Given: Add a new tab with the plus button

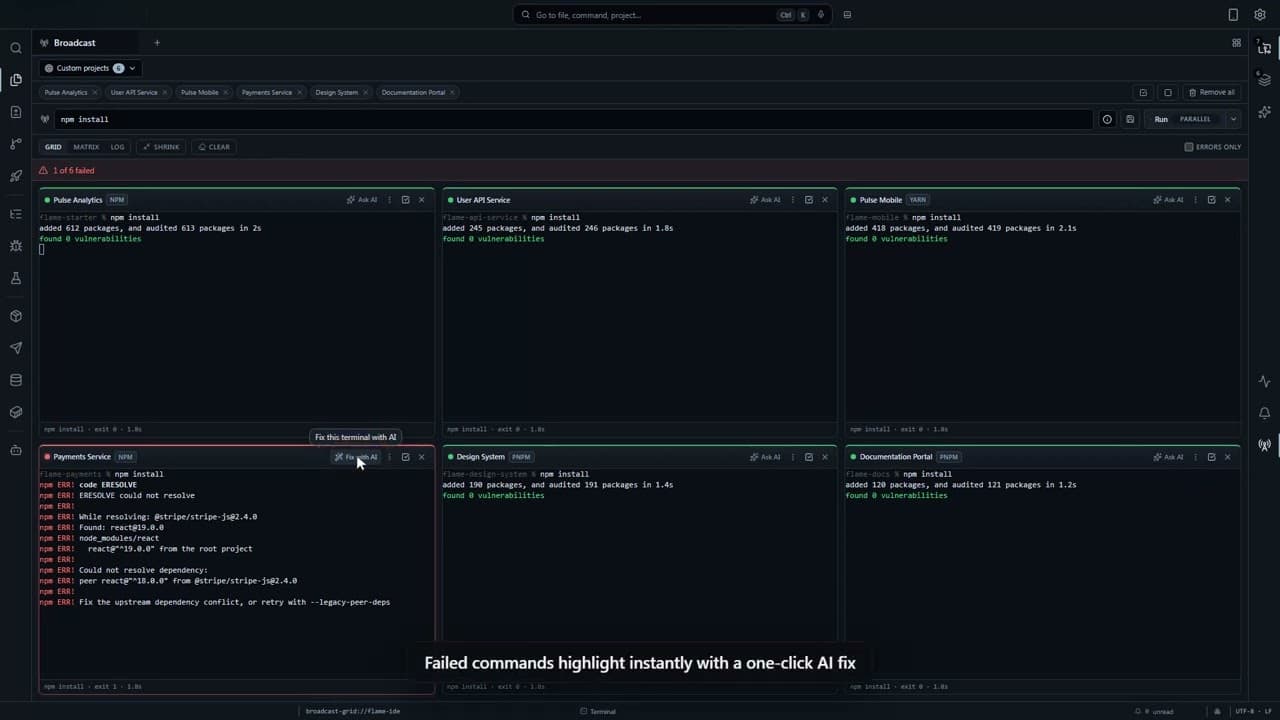Looking at the screenshot, I should (157, 43).
